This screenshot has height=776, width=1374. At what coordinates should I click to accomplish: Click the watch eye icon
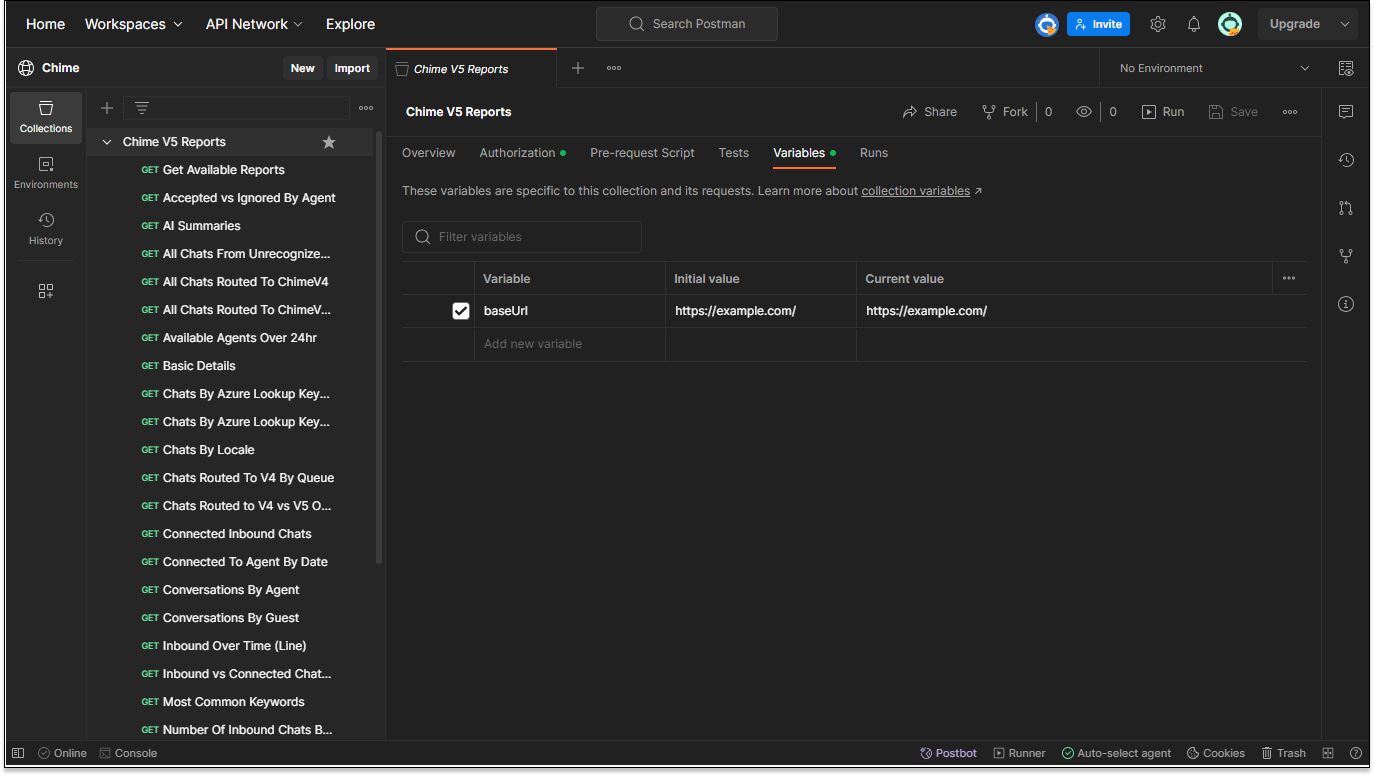pos(1084,112)
